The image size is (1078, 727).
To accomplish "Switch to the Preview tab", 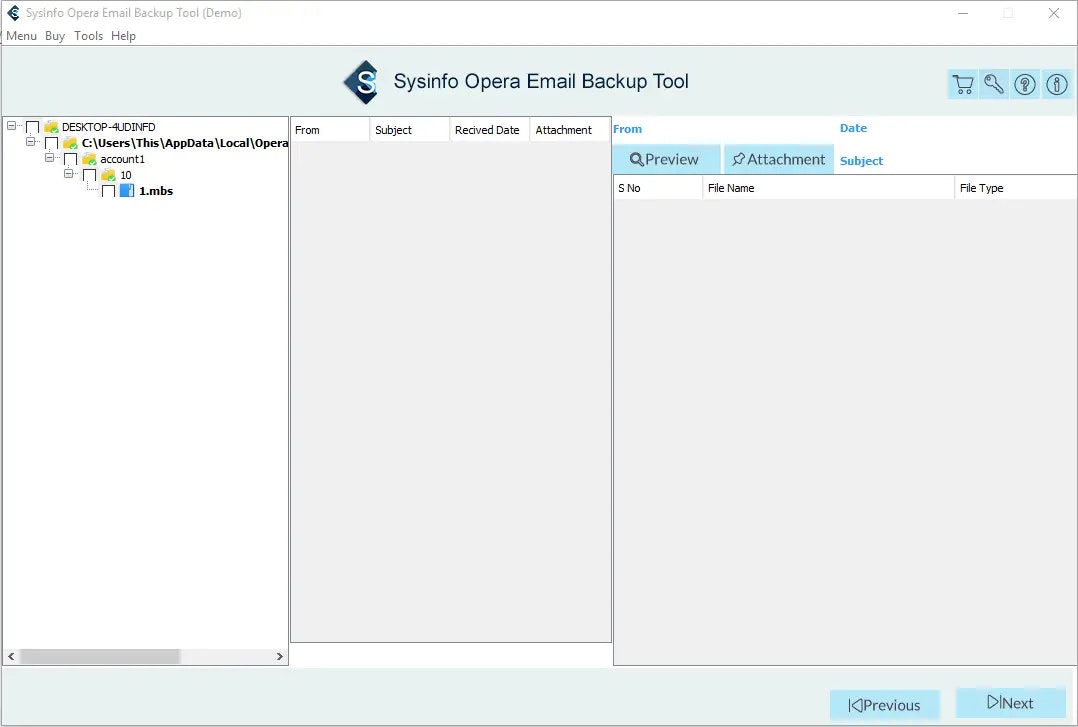I will 666,159.
